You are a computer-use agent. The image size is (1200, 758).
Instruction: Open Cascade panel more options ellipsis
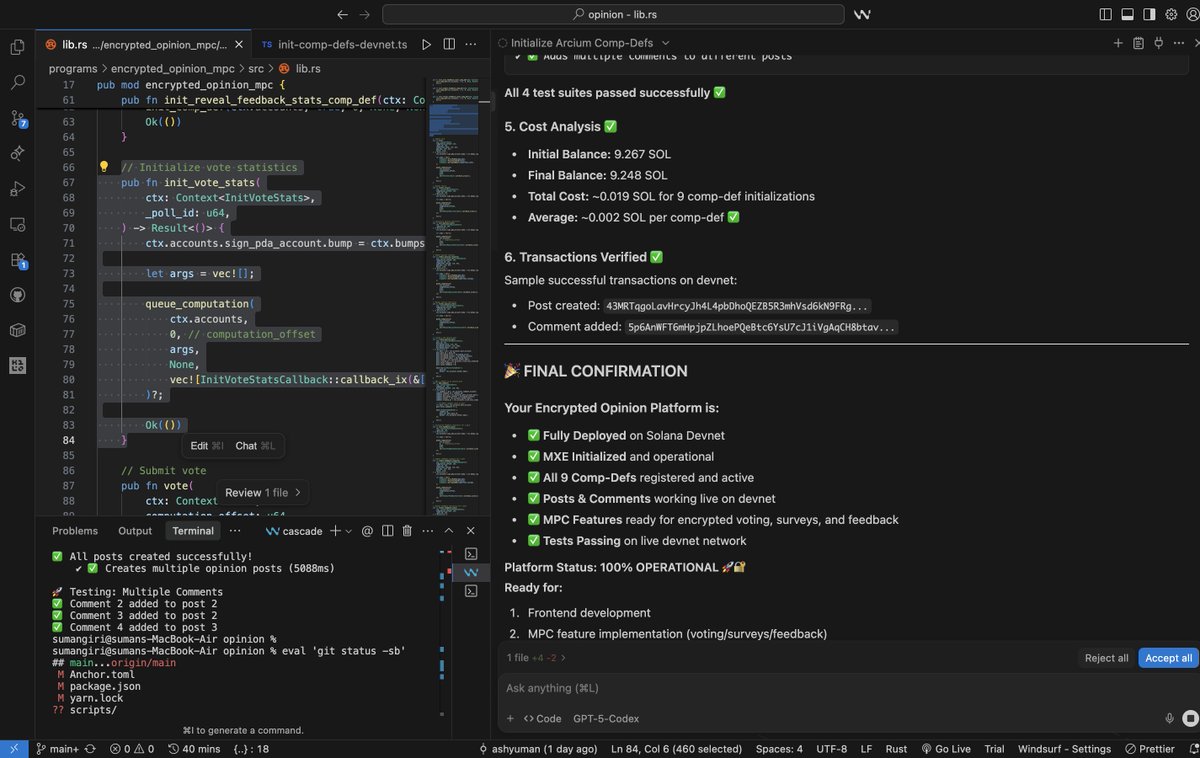[1181, 43]
